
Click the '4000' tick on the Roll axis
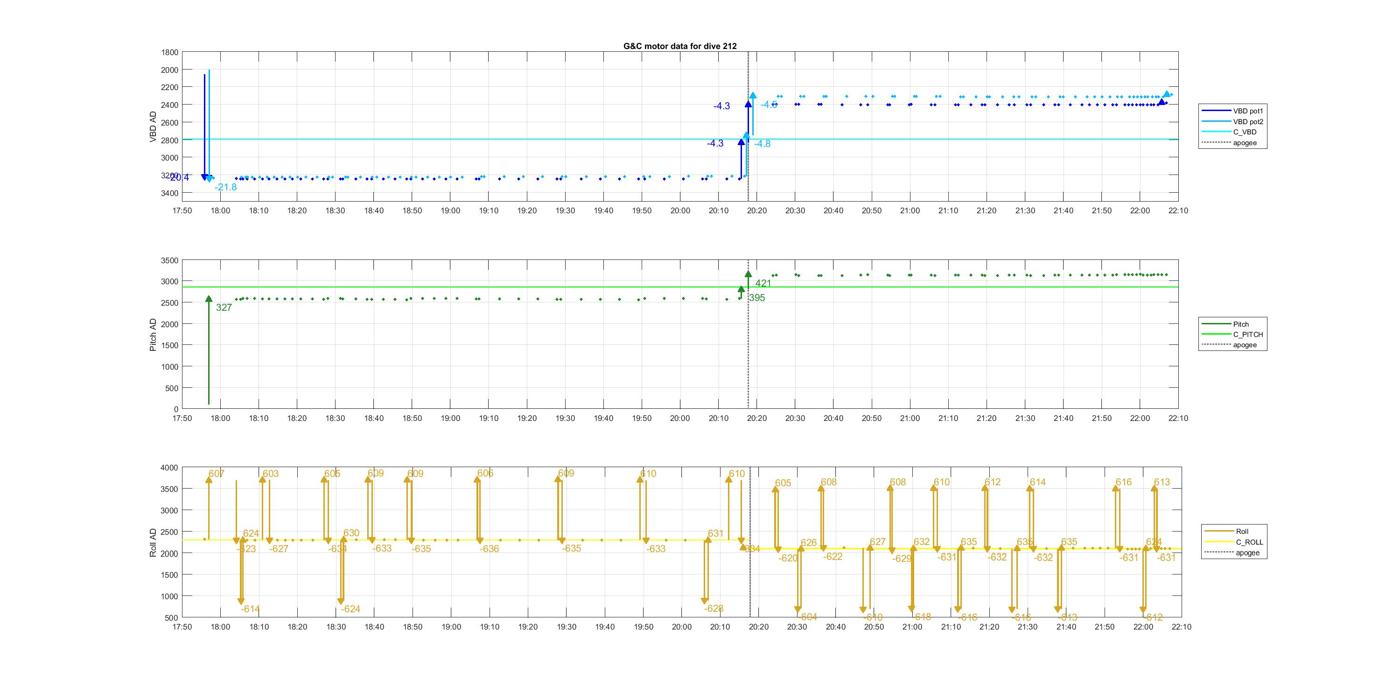[170, 467]
